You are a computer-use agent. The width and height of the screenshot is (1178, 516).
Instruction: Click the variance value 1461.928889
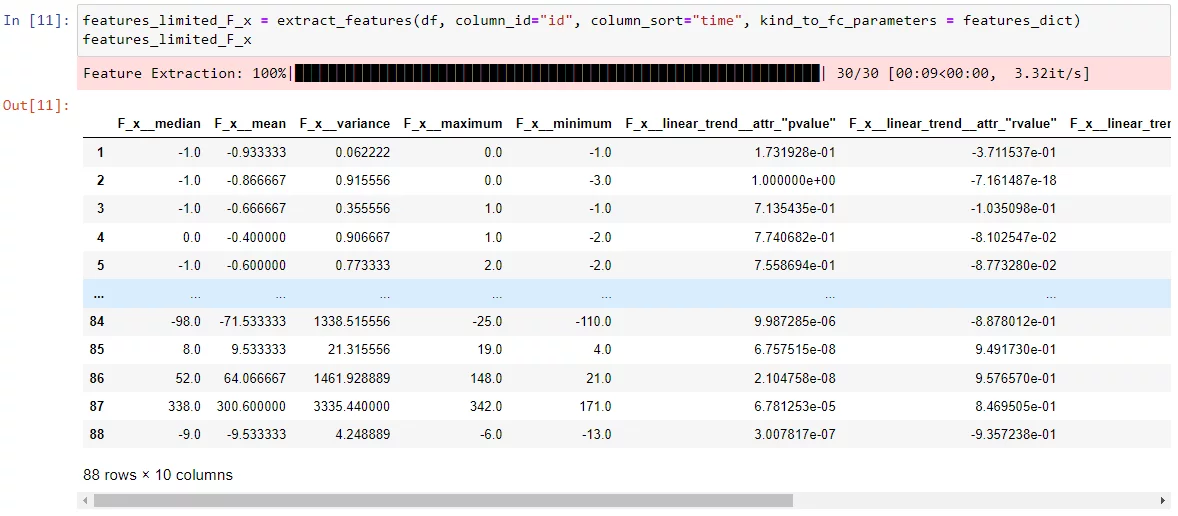point(353,378)
